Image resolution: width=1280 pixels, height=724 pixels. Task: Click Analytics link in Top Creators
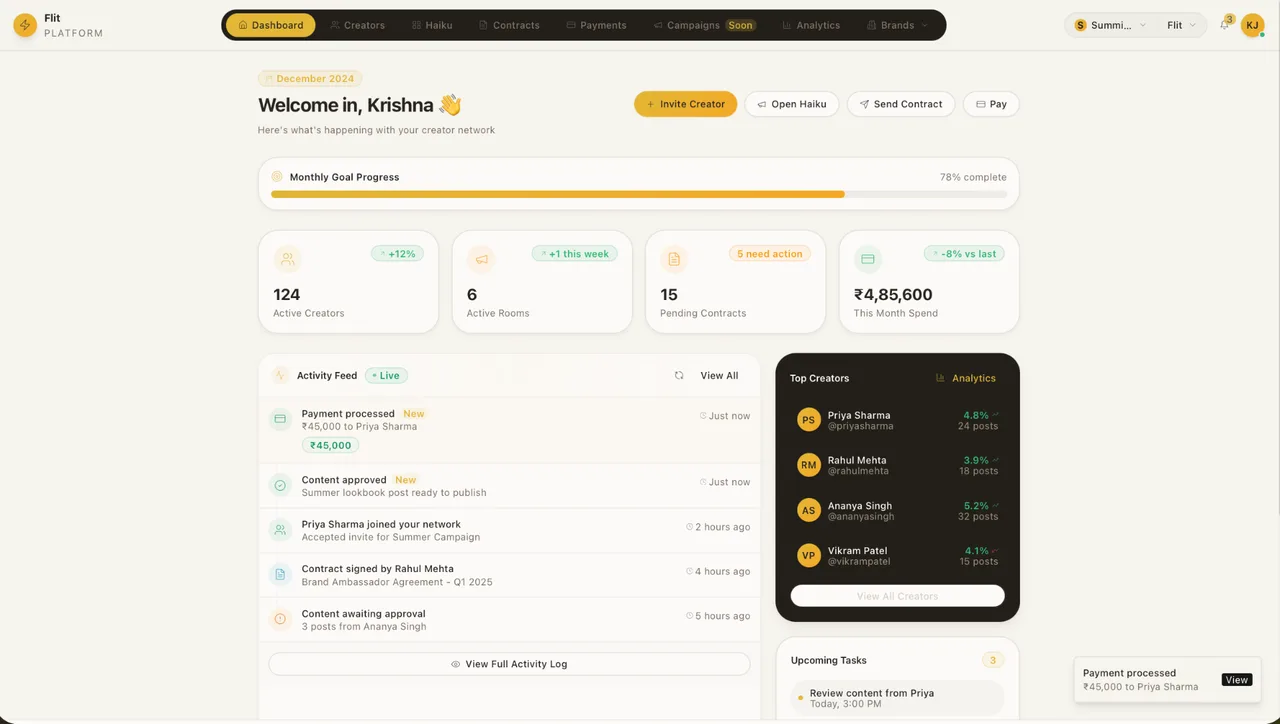[966, 378]
